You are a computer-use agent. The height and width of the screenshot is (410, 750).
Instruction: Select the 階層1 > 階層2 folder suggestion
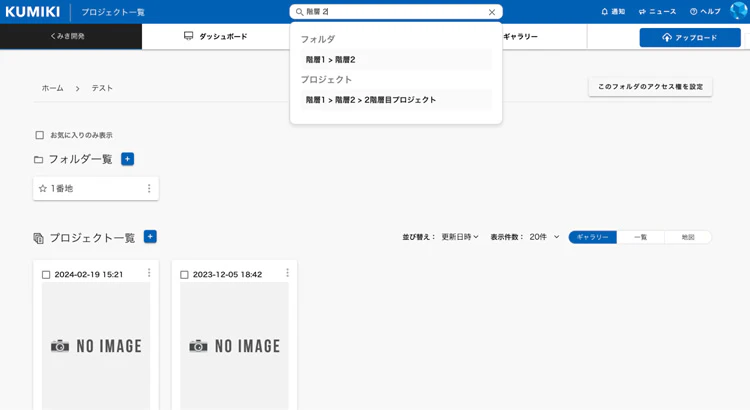coord(396,60)
